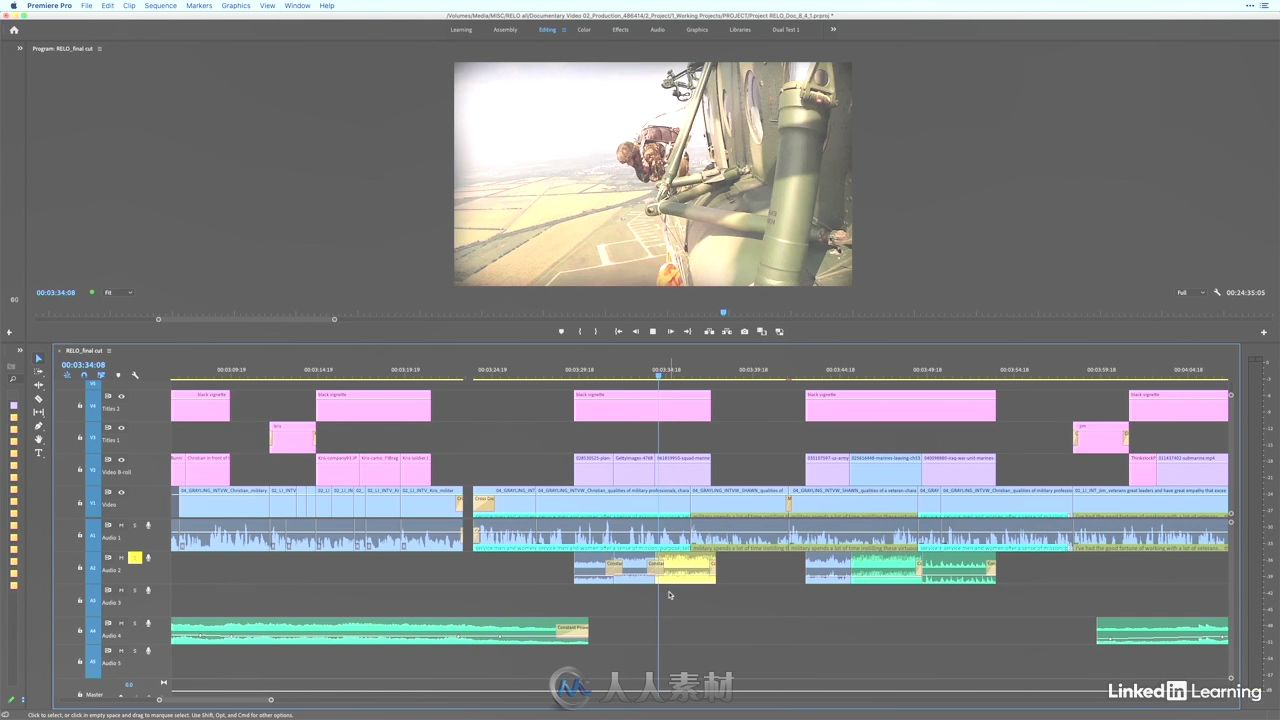Open Editing workspace menu icon
The height and width of the screenshot is (720, 1280).
tap(564, 30)
